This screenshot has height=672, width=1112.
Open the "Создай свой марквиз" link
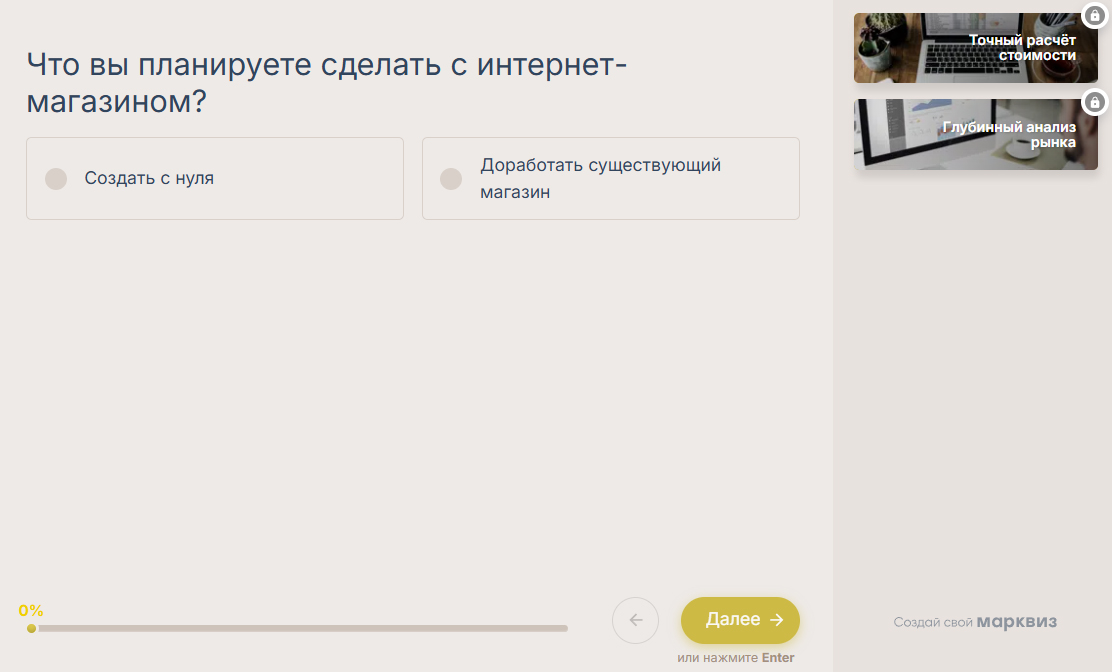coord(975,622)
